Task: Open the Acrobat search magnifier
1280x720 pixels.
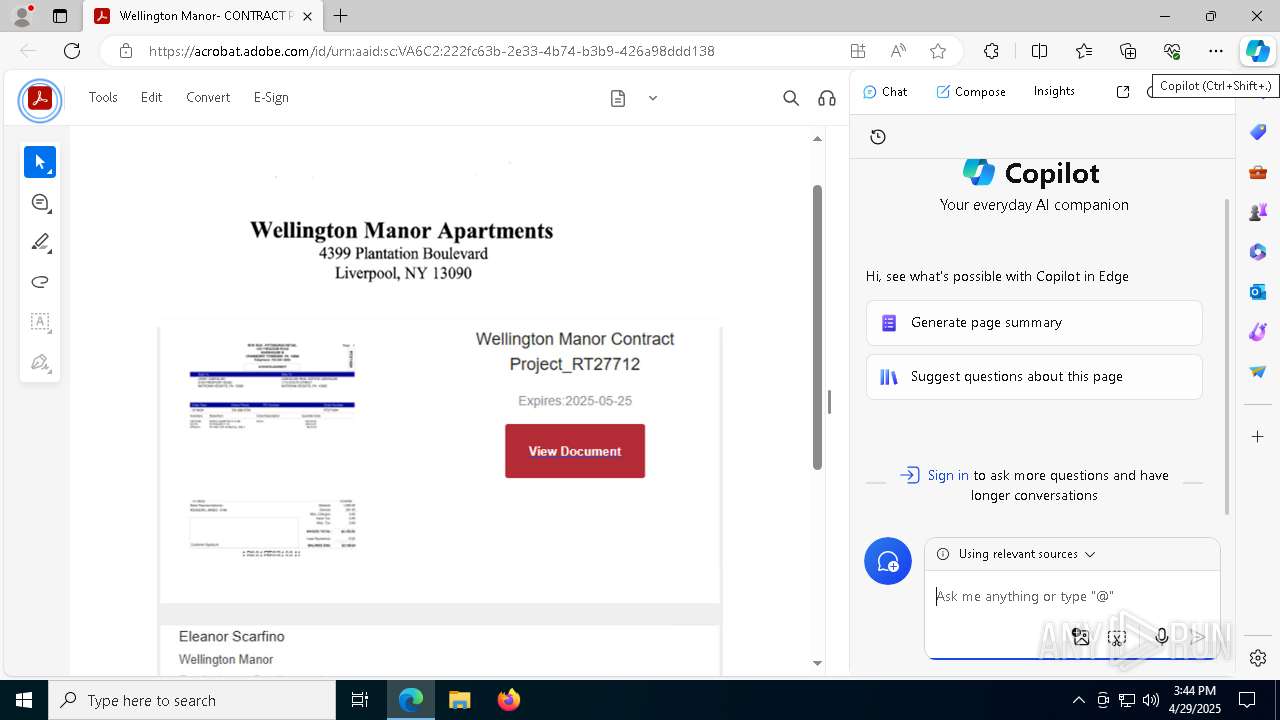Action: [x=791, y=98]
